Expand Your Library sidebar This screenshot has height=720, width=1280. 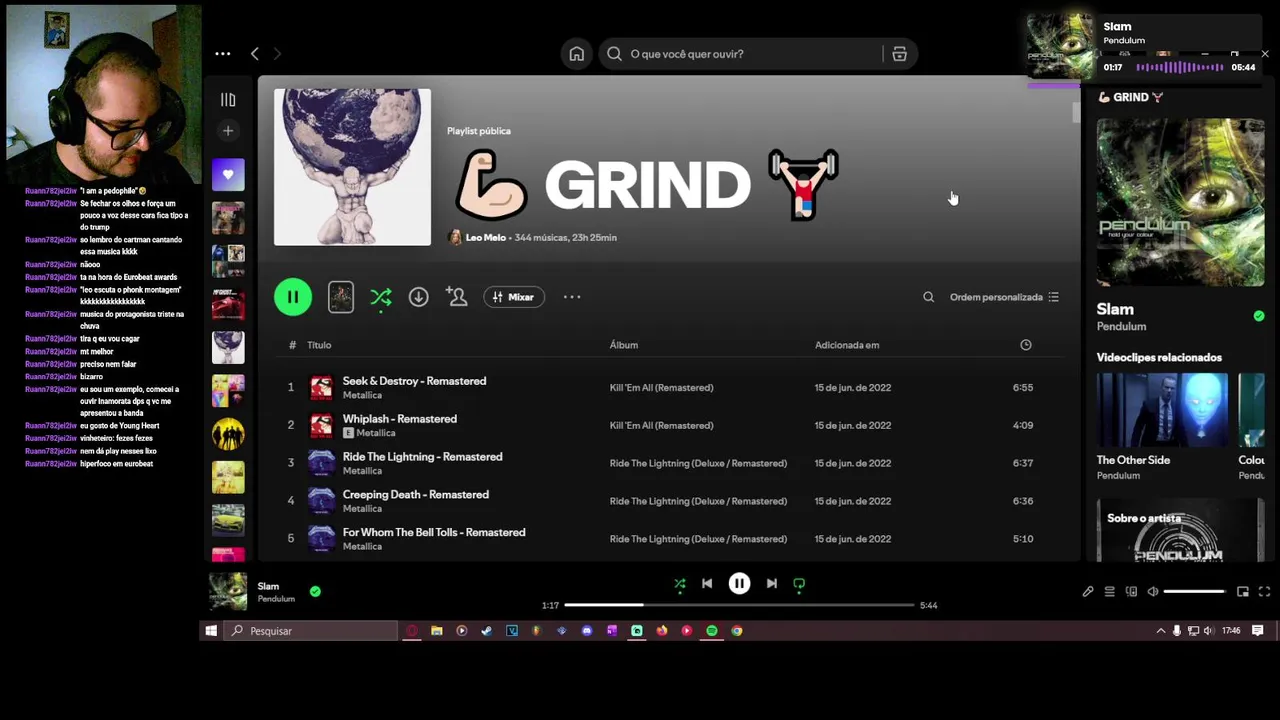click(228, 100)
